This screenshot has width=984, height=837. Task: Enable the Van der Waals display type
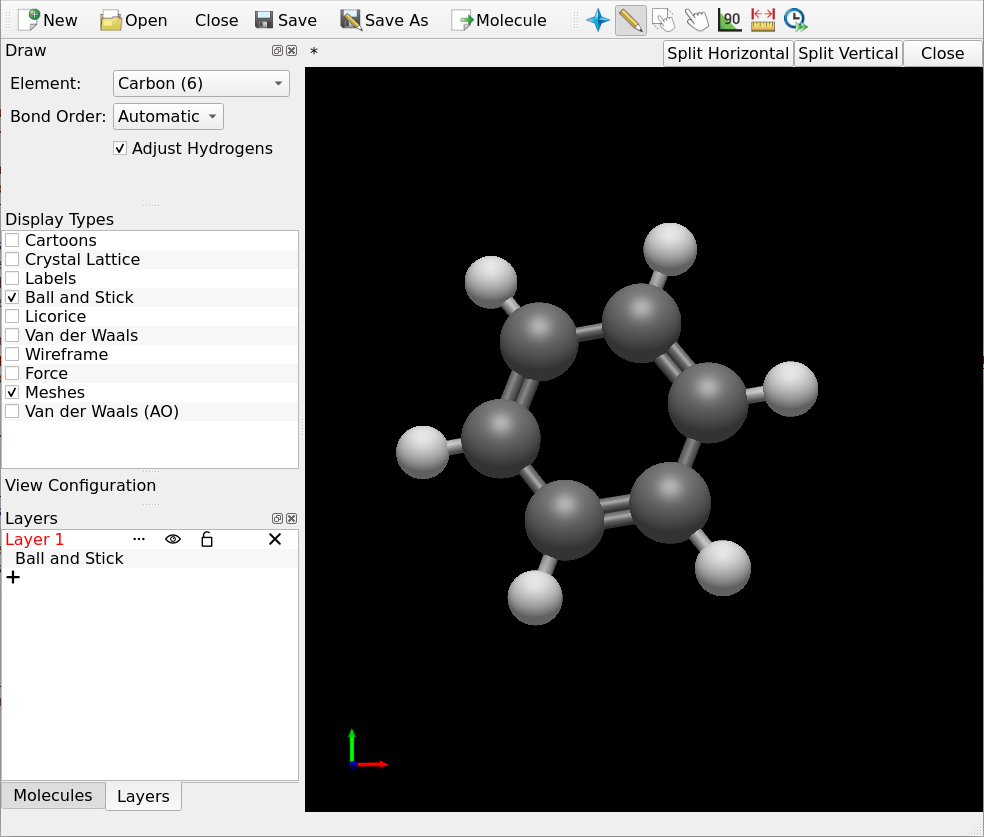tap(11, 335)
